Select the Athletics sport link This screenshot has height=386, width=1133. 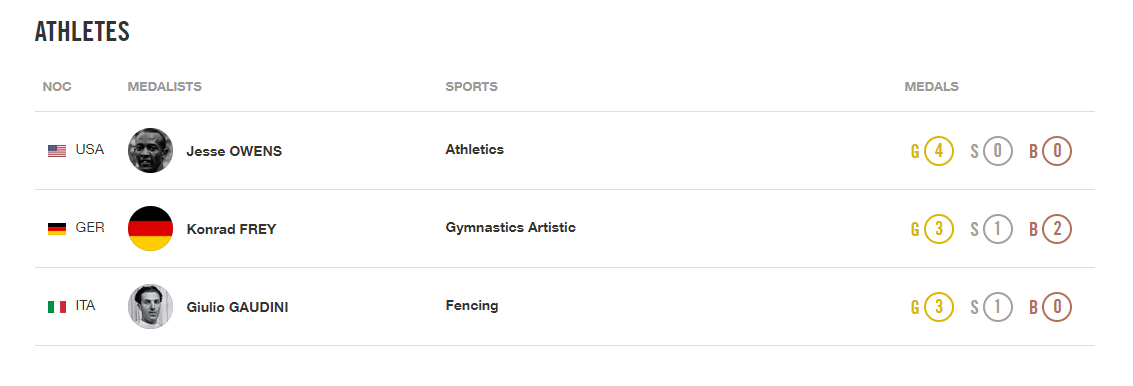[475, 150]
